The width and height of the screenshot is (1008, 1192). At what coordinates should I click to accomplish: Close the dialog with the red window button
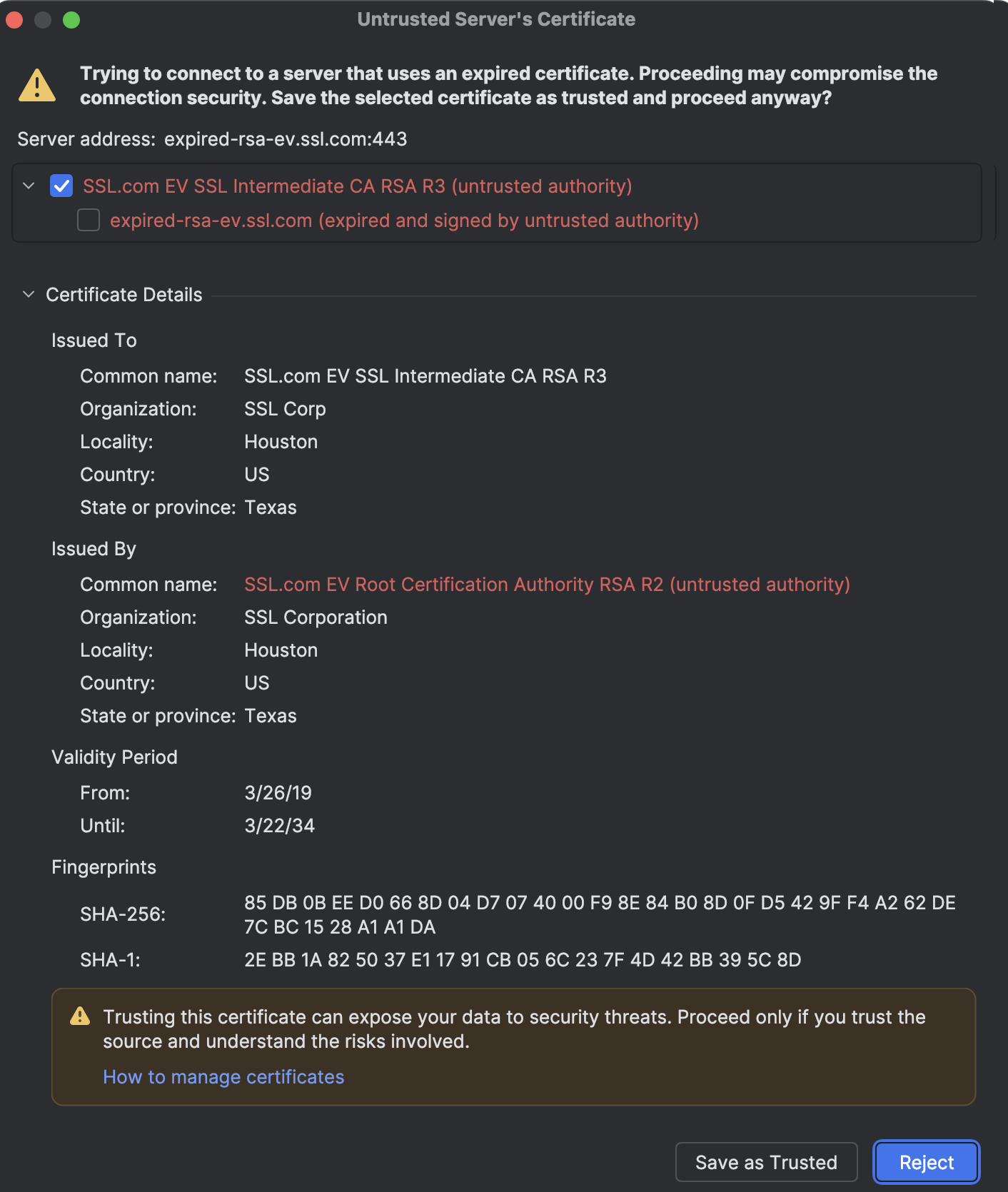14,20
